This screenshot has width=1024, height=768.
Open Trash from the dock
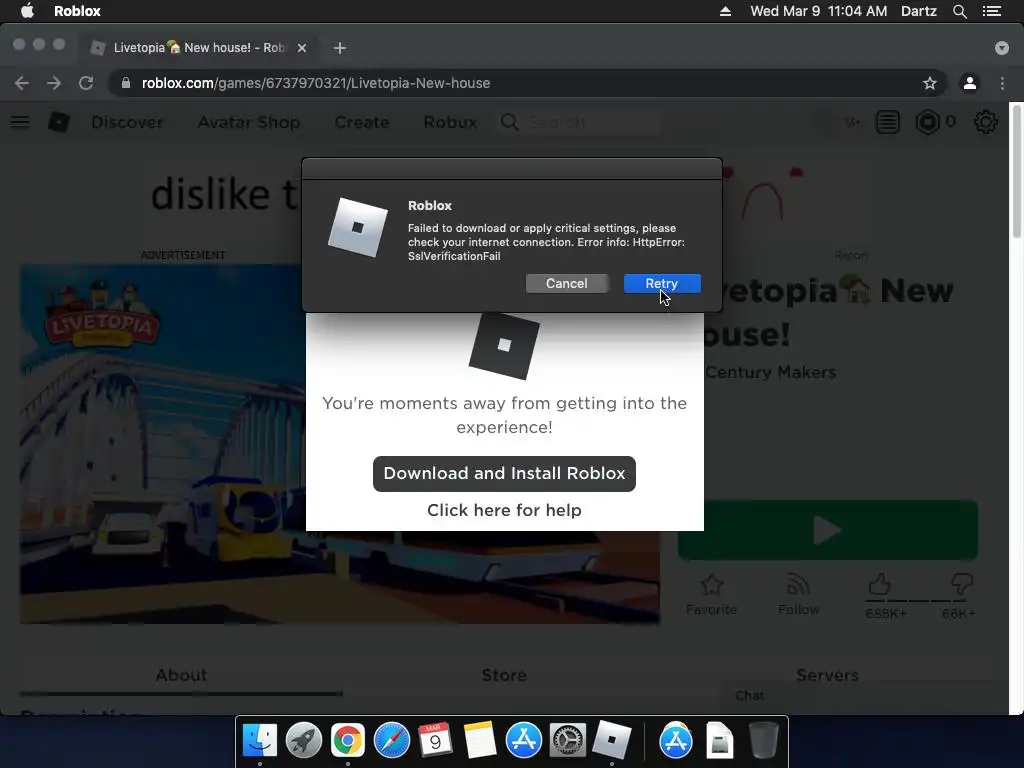763,741
